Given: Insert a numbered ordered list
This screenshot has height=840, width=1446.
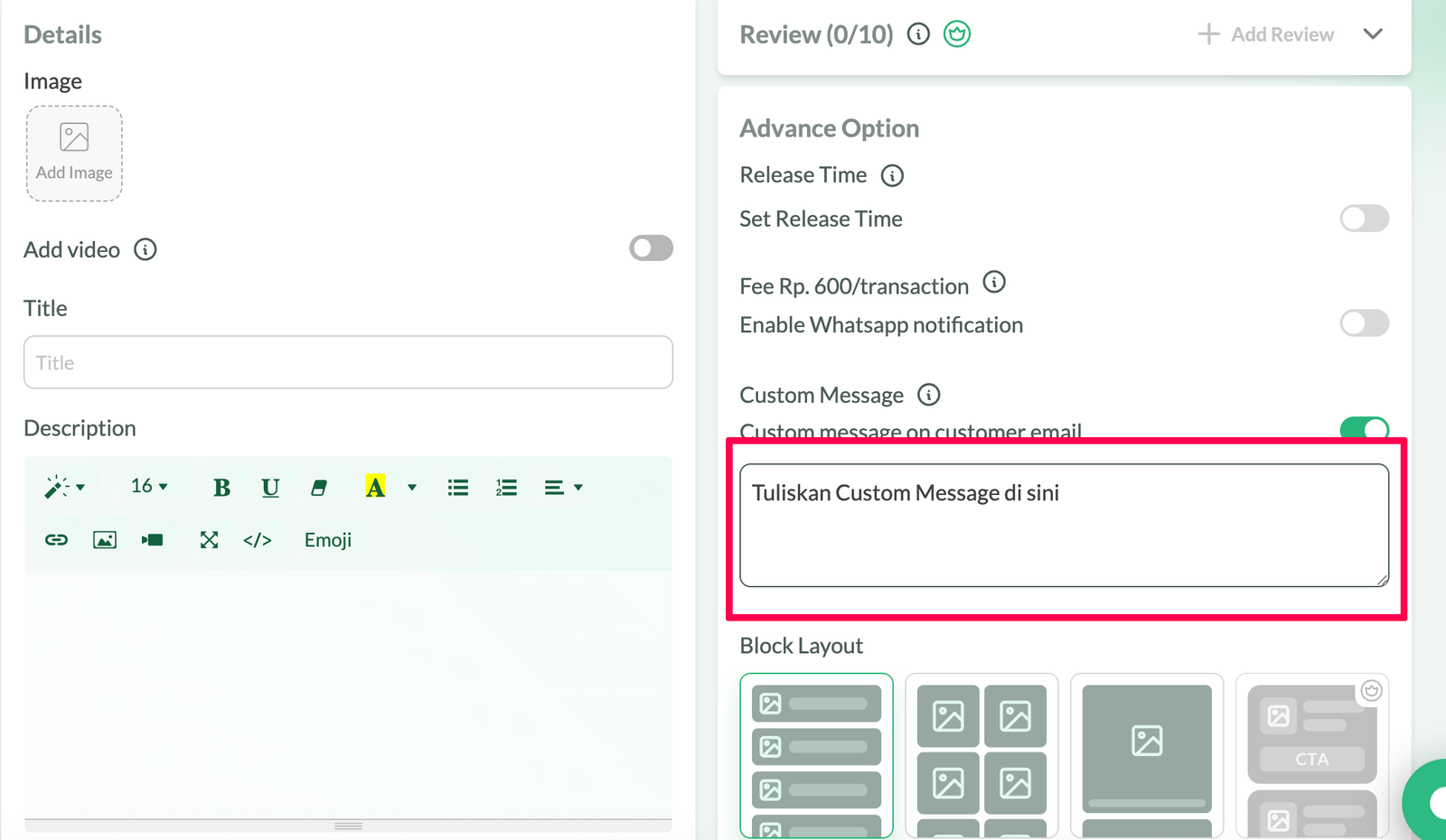Looking at the screenshot, I should click(x=506, y=488).
